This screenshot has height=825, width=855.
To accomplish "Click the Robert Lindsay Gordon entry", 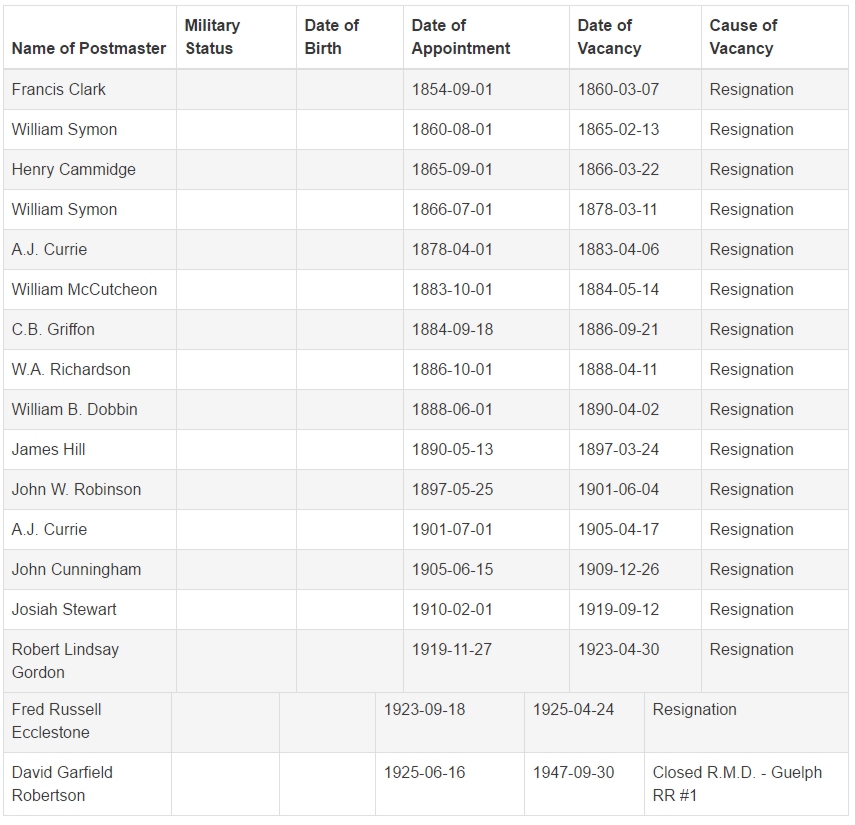I will [65, 661].
